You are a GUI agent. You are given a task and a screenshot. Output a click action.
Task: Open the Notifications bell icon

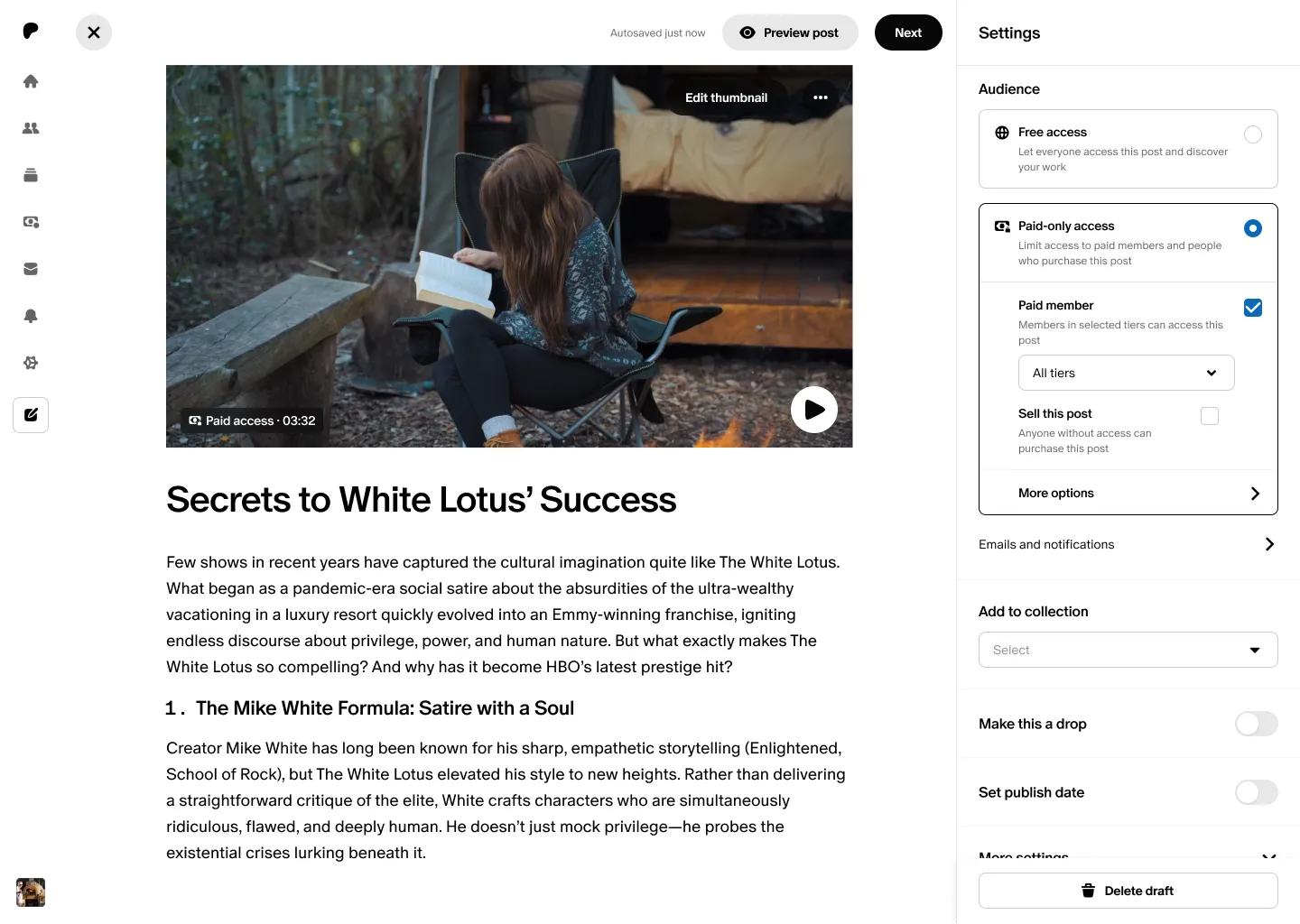(31, 316)
